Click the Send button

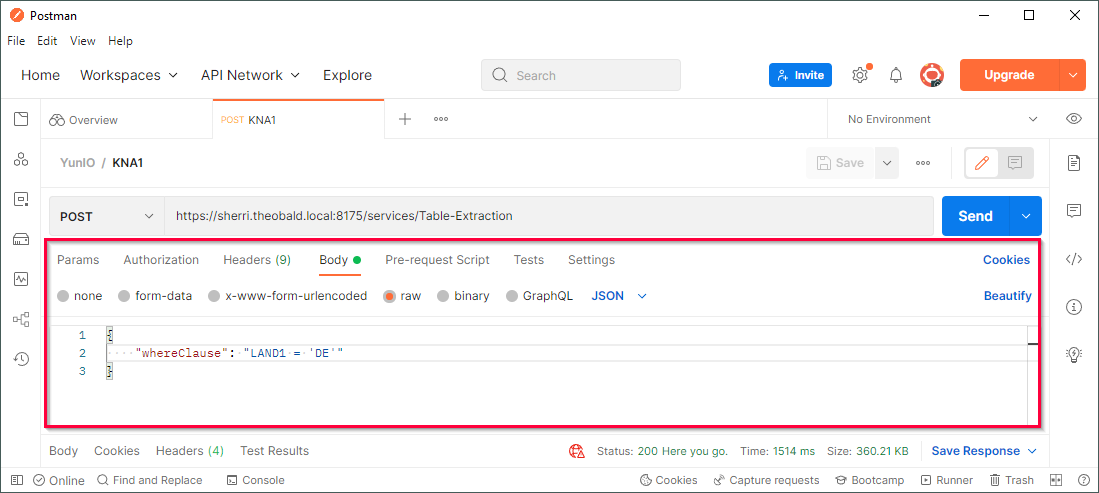(x=976, y=216)
